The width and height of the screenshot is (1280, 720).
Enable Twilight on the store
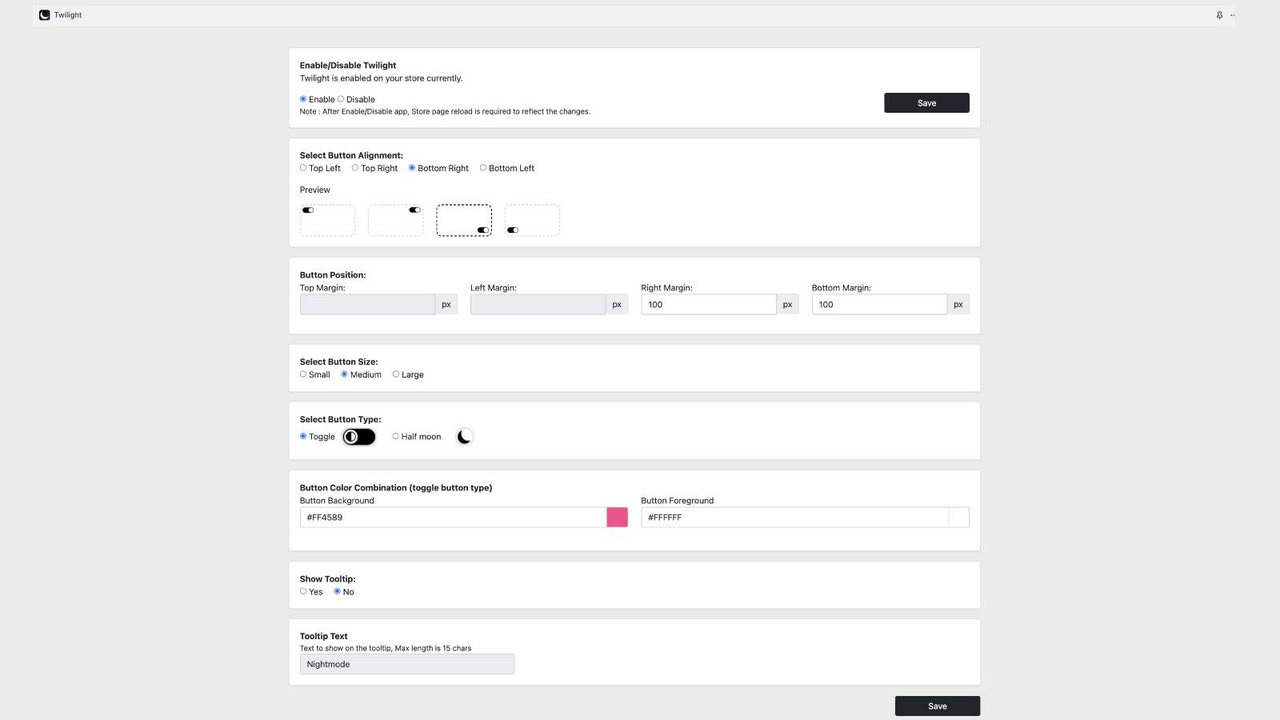[x=303, y=99]
